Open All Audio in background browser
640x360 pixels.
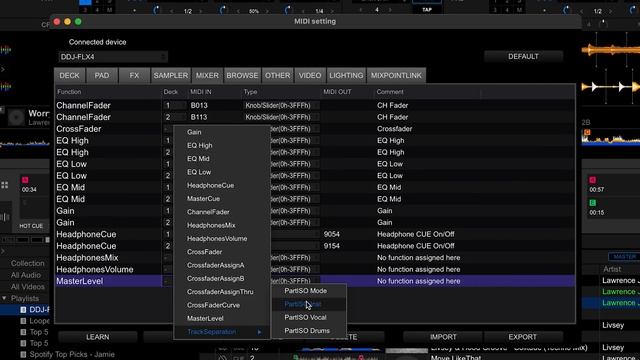click(26, 275)
